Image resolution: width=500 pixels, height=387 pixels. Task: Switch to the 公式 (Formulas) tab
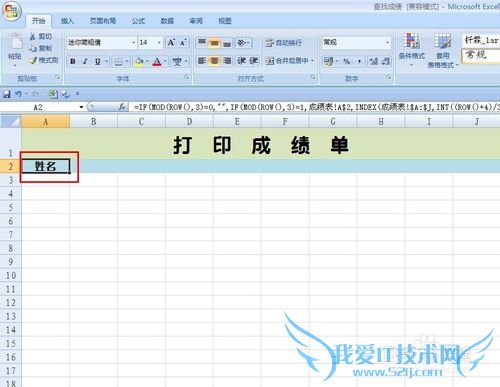[x=138, y=21]
